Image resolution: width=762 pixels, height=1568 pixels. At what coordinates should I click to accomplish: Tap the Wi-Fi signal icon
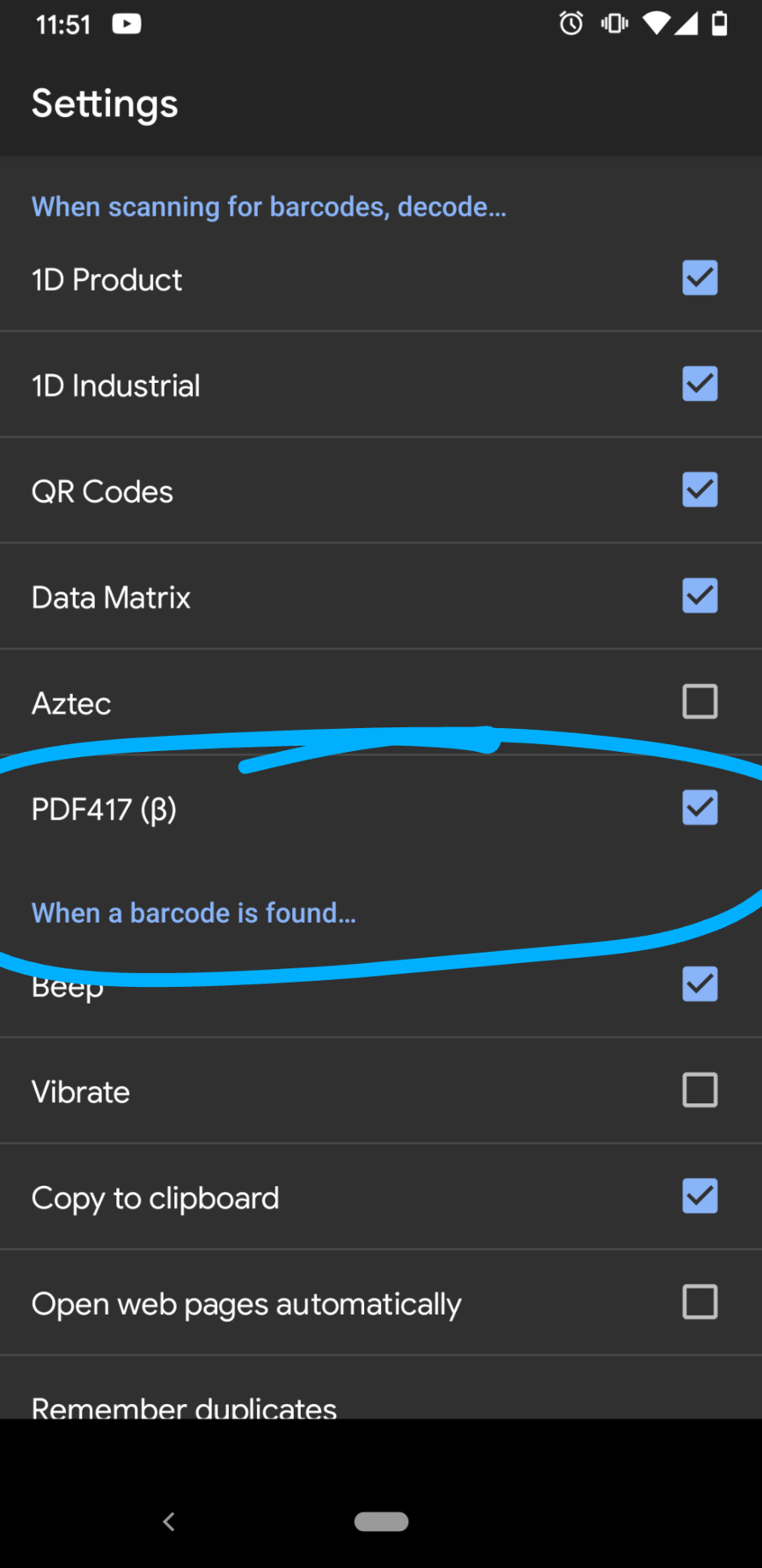click(656, 24)
